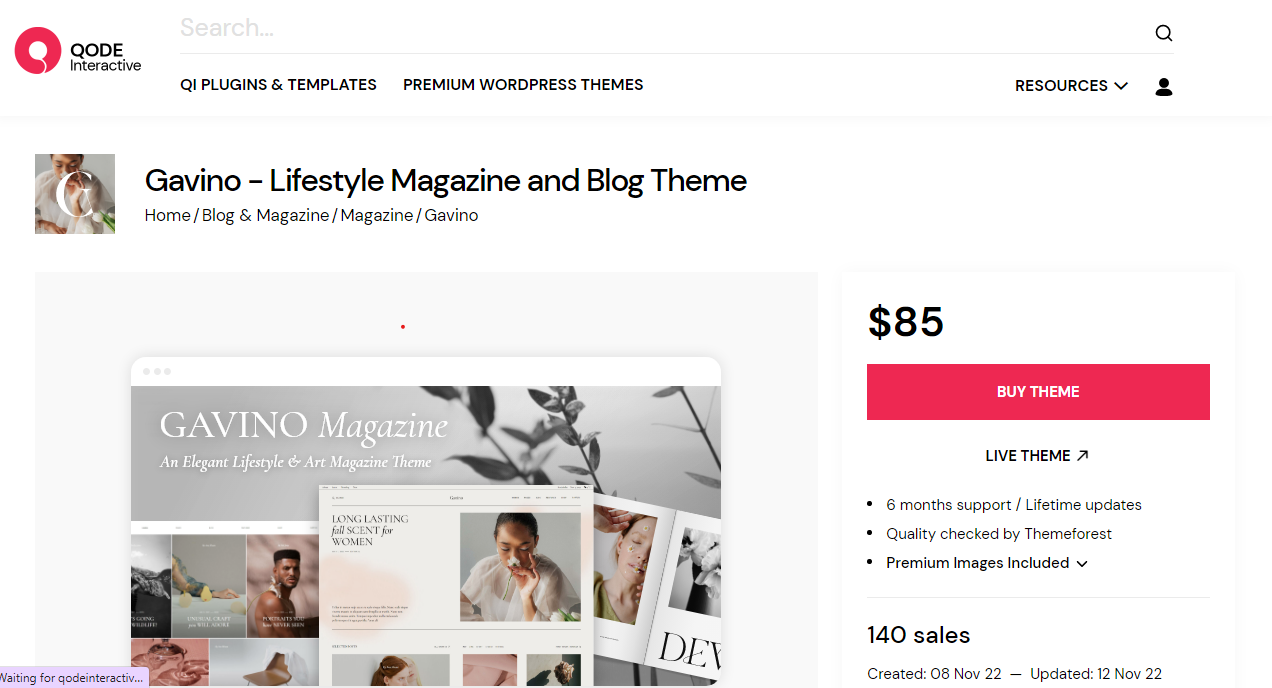Expand Premium Images Included details

[x=986, y=563]
